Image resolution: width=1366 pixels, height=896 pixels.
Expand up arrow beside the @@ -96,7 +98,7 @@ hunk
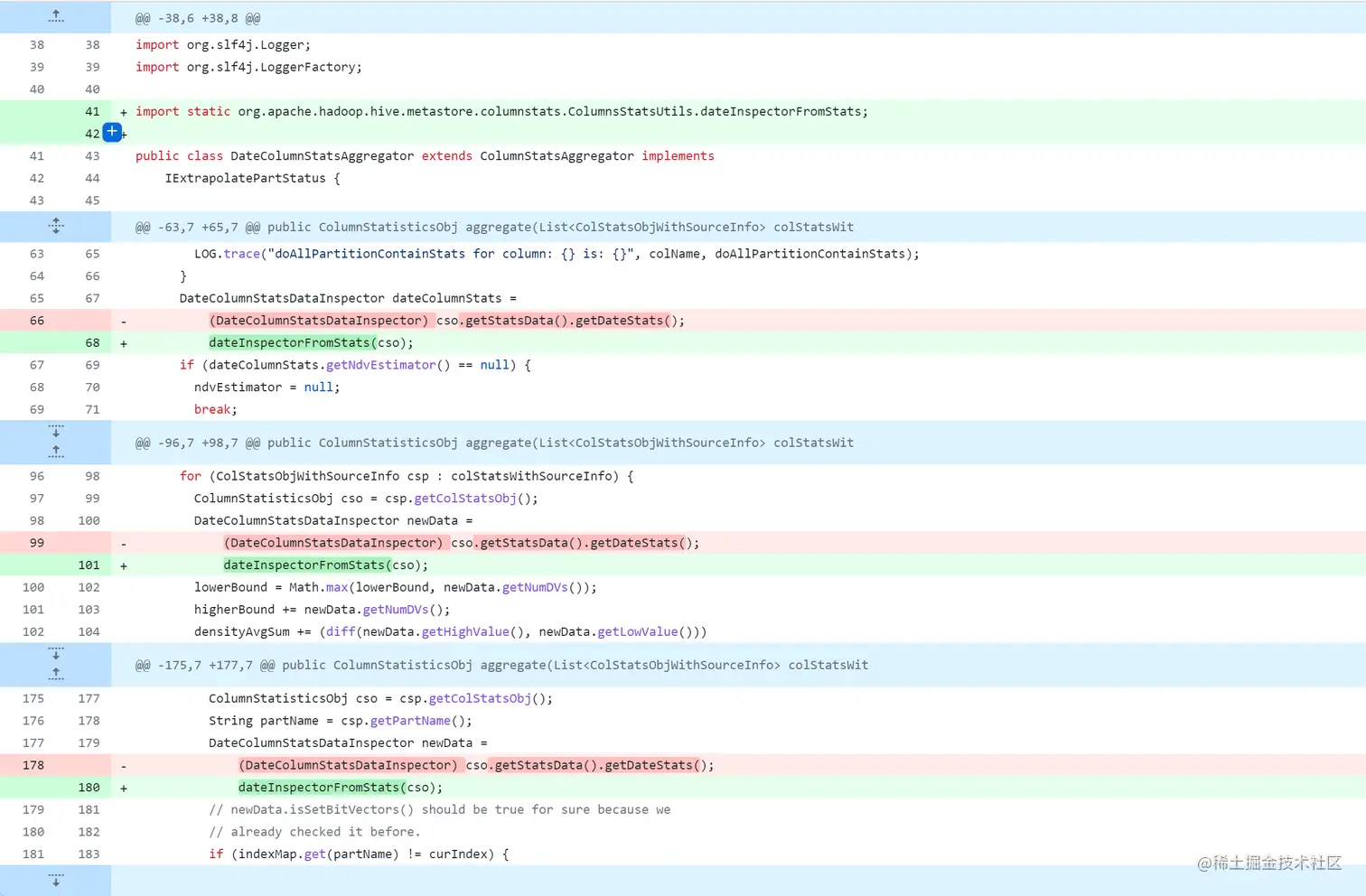(x=56, y=452)
